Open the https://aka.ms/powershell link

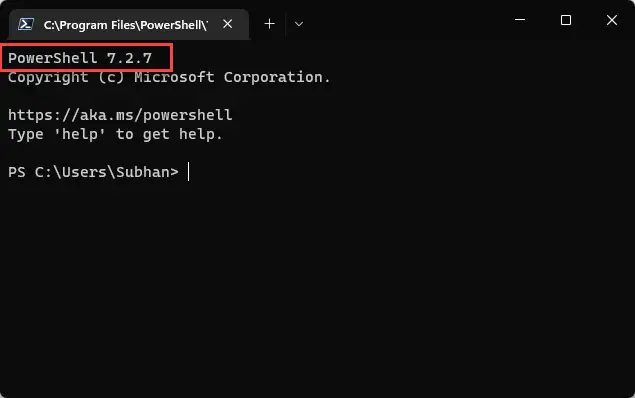[x=120, y=115]
